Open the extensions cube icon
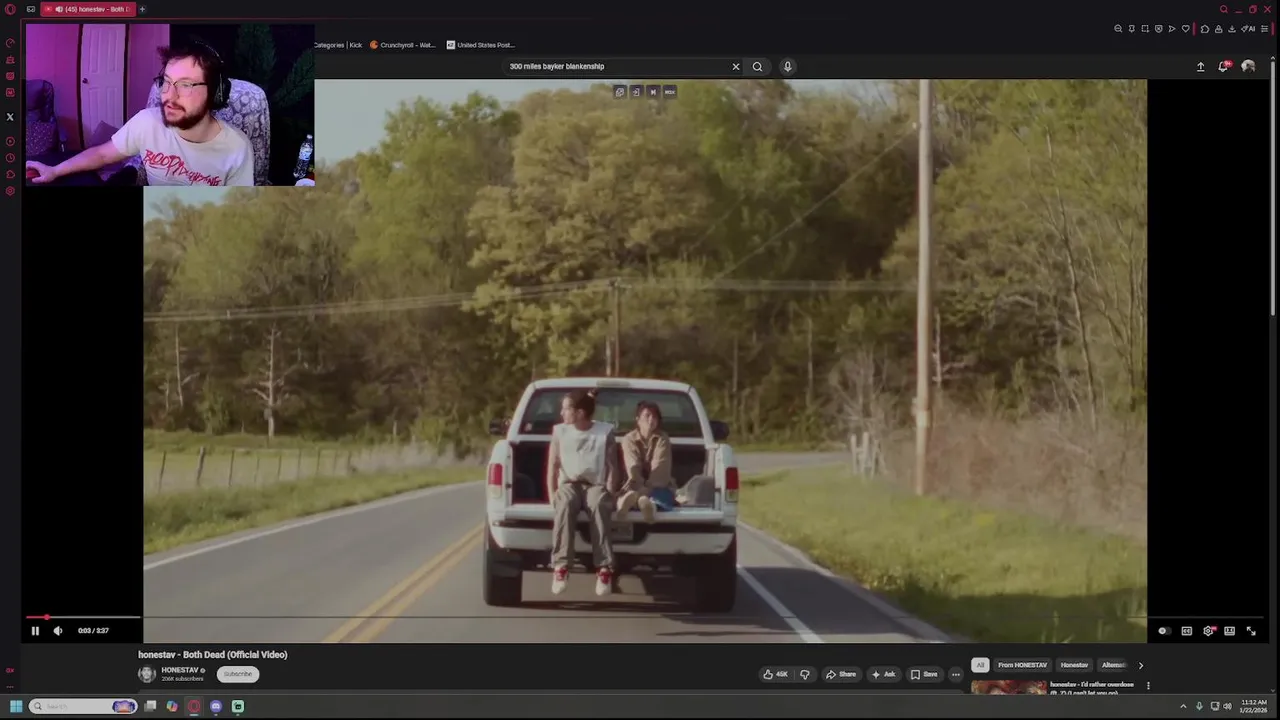The image size is (1280, 720). pyautogui.click(x=1205, y=29)
